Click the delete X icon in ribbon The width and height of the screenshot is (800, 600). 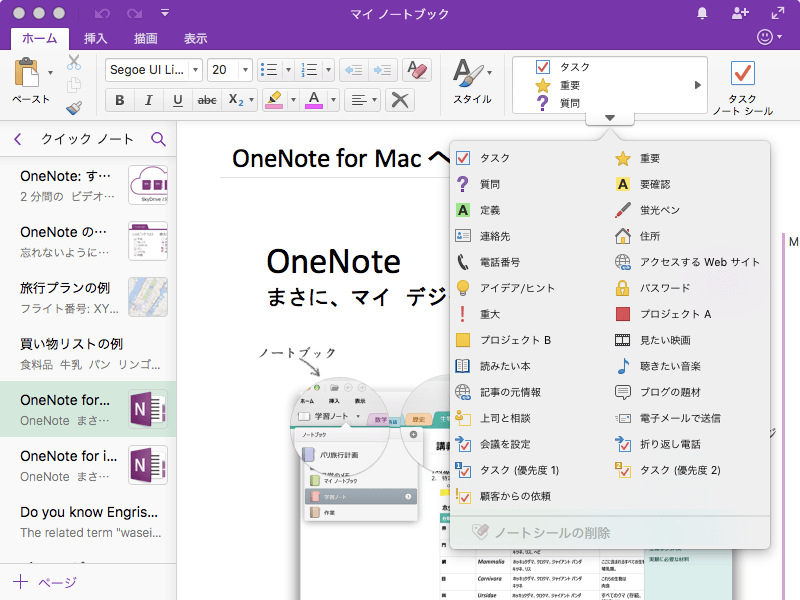(x=399, y=100)
